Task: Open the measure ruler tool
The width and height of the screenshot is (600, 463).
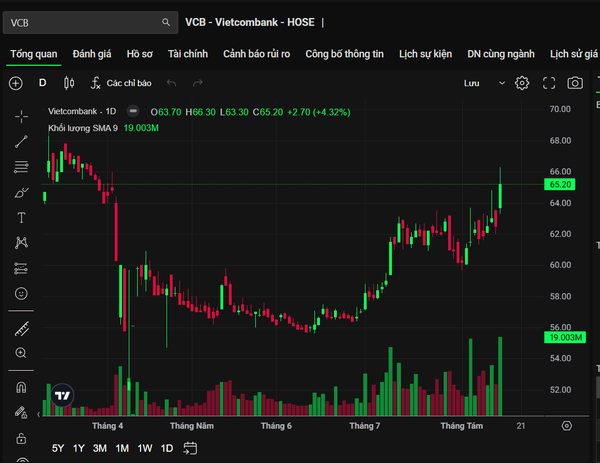Action: point(22,329)
